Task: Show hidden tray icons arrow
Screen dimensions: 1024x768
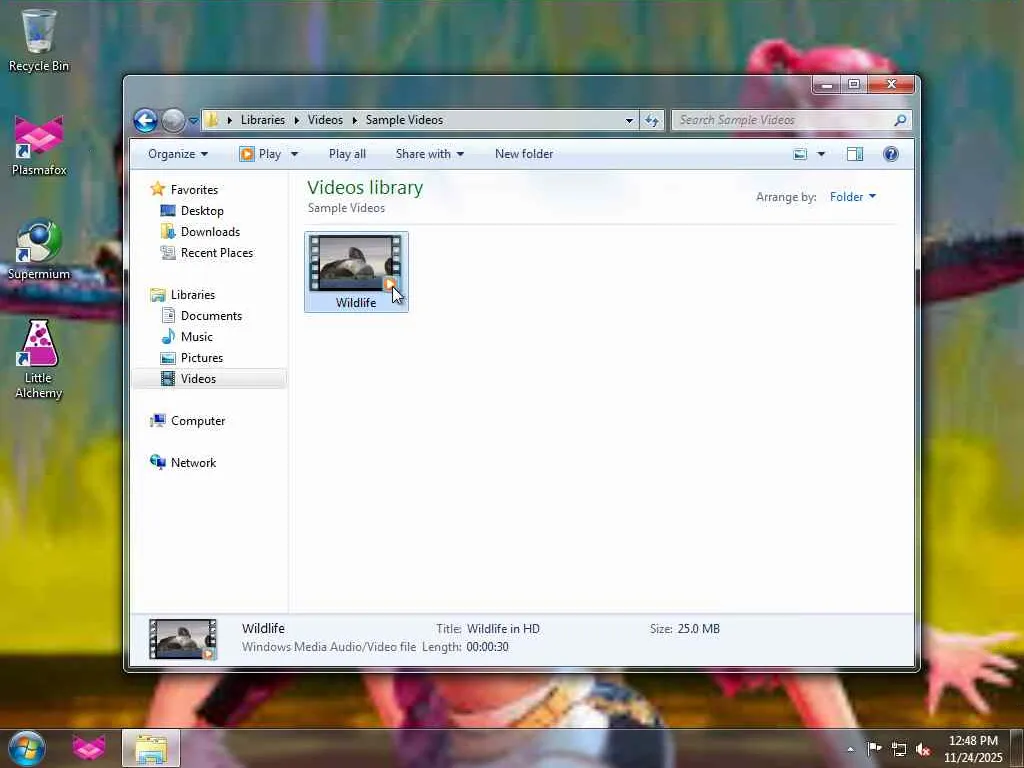Action: pos(850,750)
